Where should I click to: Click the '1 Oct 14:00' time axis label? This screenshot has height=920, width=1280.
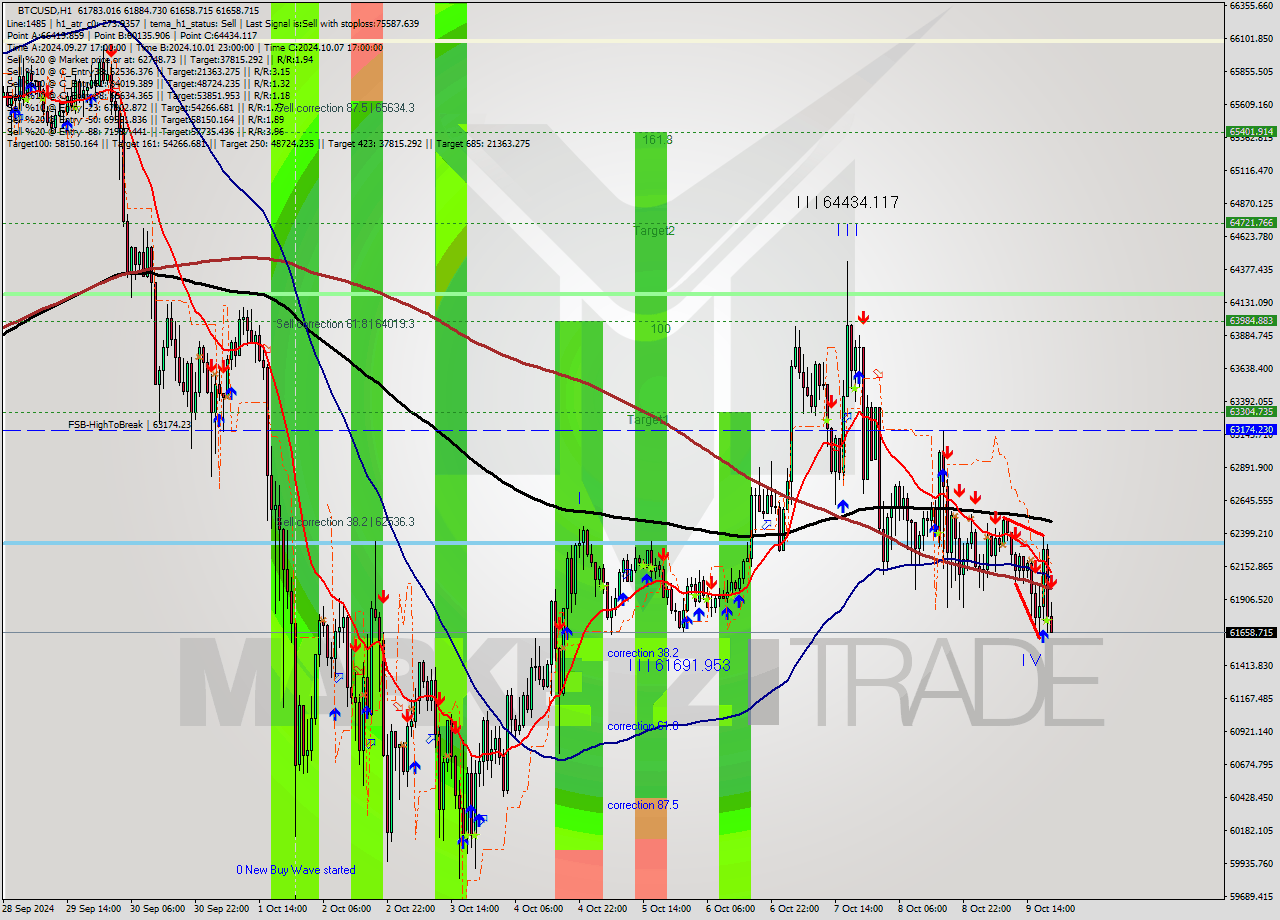(x=282, y=909)
